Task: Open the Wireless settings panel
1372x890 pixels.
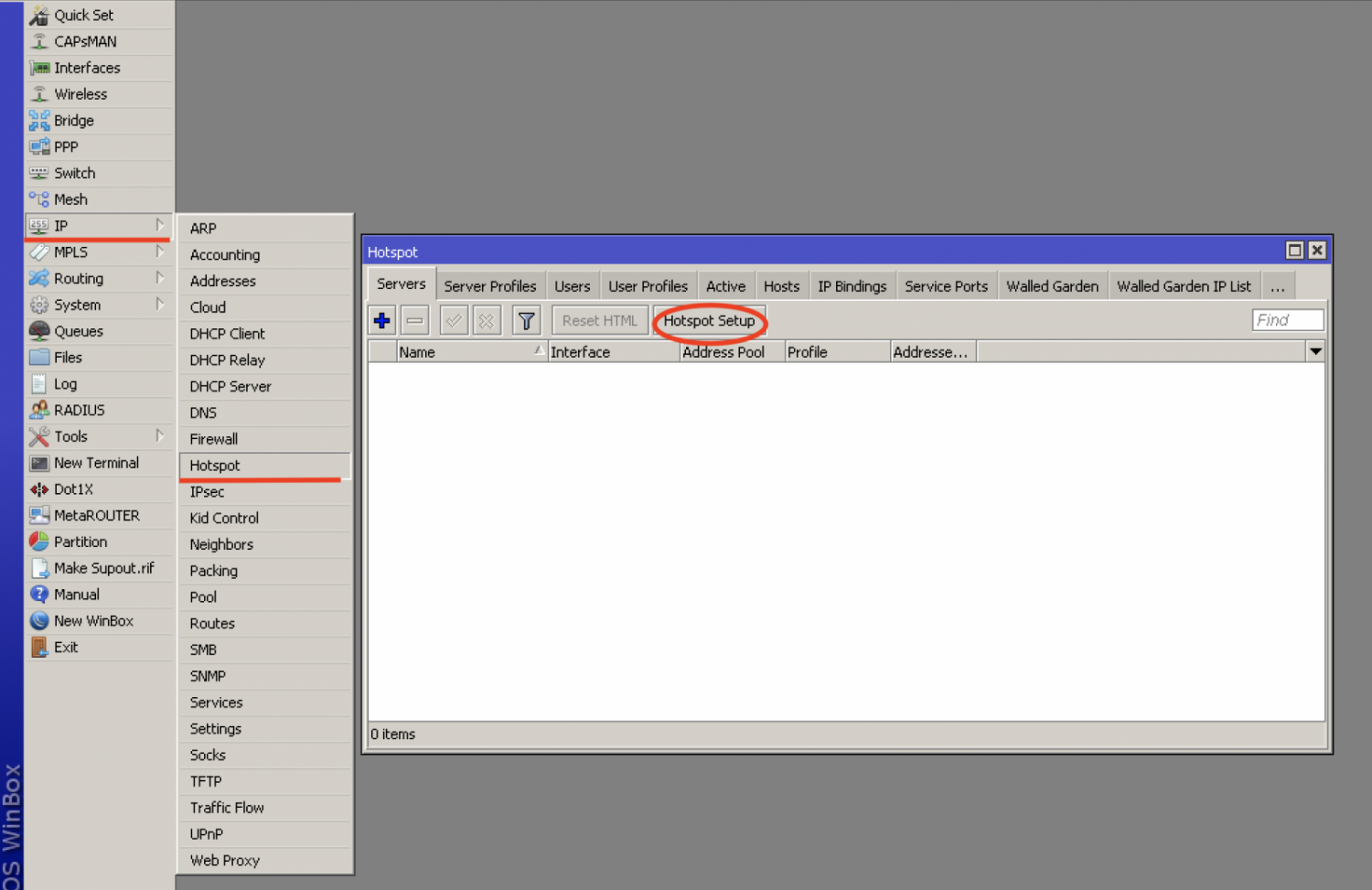Action: pos(80,93)
